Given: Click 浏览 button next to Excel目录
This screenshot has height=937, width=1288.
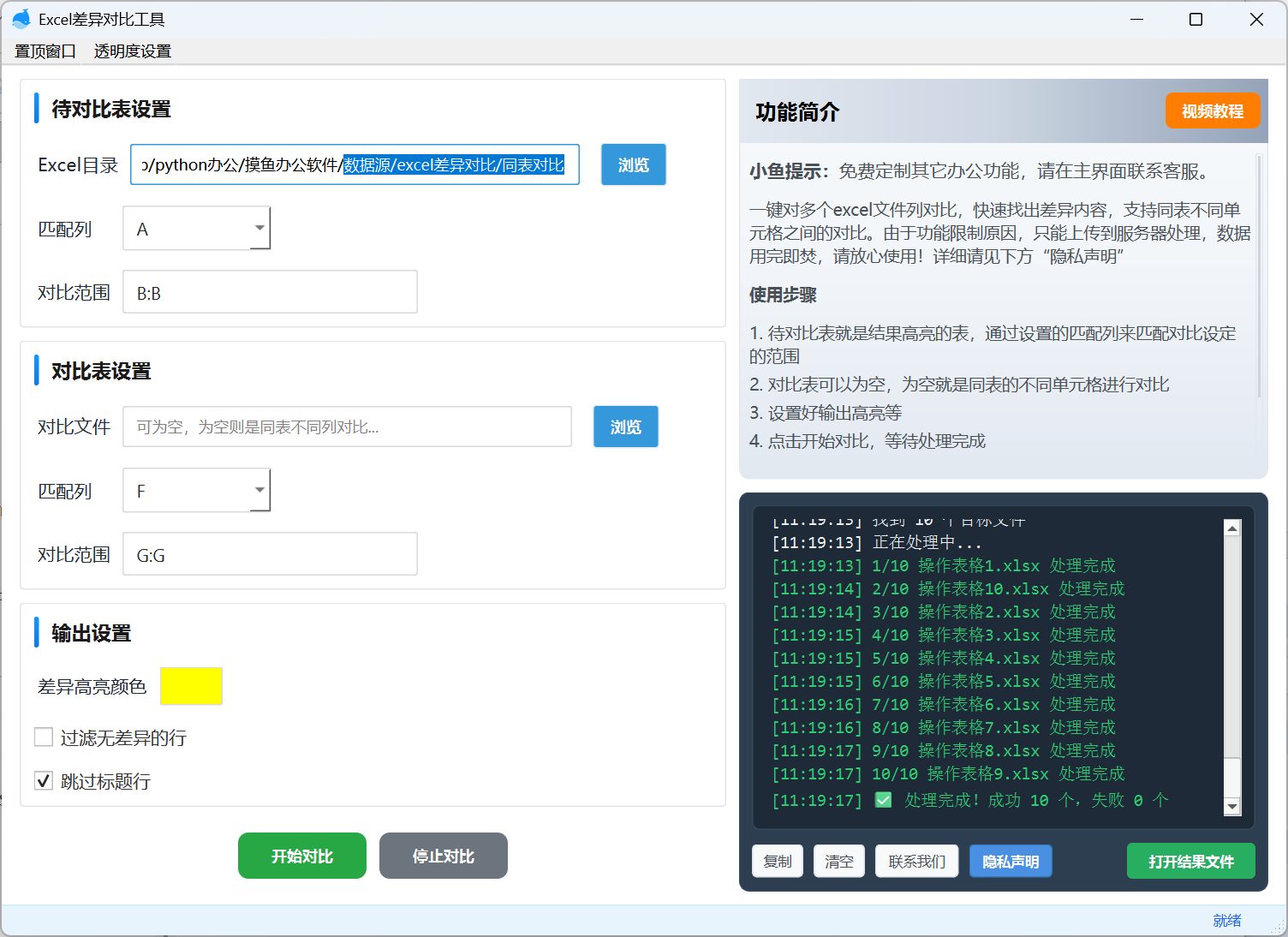Looking at the screenshot, I should point(634,164).
